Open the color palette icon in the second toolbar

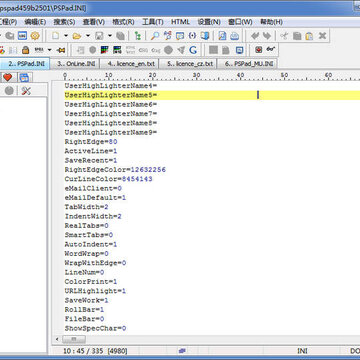(x=105, y=50)
